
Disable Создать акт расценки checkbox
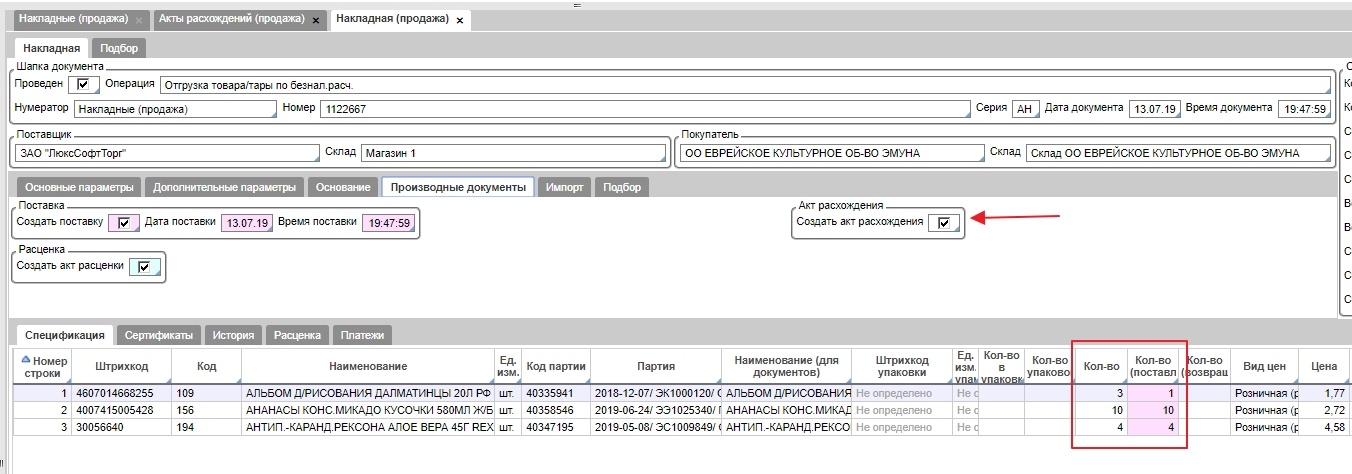[144, 267]
